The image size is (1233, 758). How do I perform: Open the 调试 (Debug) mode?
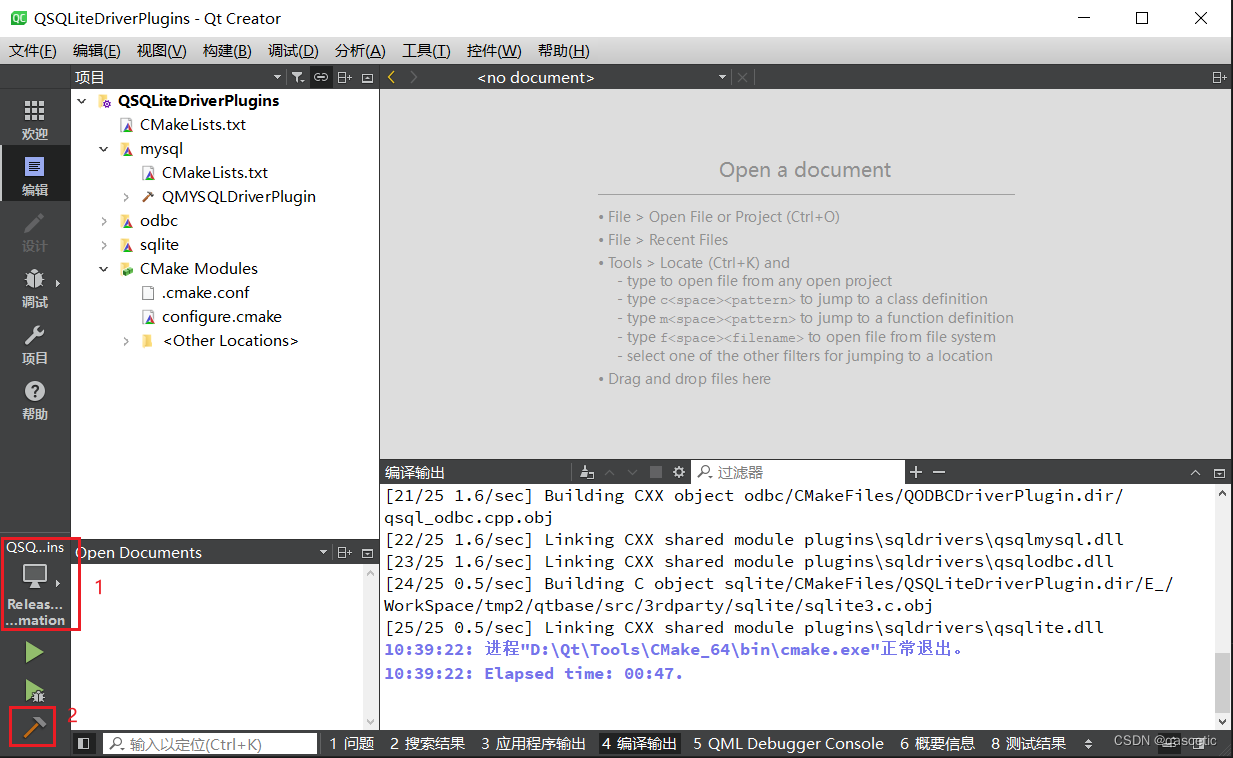35,287
